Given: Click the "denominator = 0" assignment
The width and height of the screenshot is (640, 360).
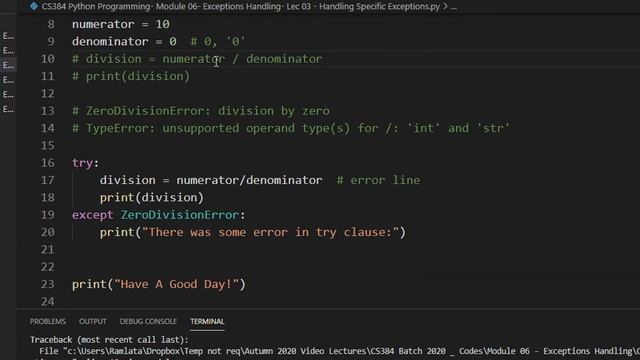Looking at the screenshot, I should 124,42.
